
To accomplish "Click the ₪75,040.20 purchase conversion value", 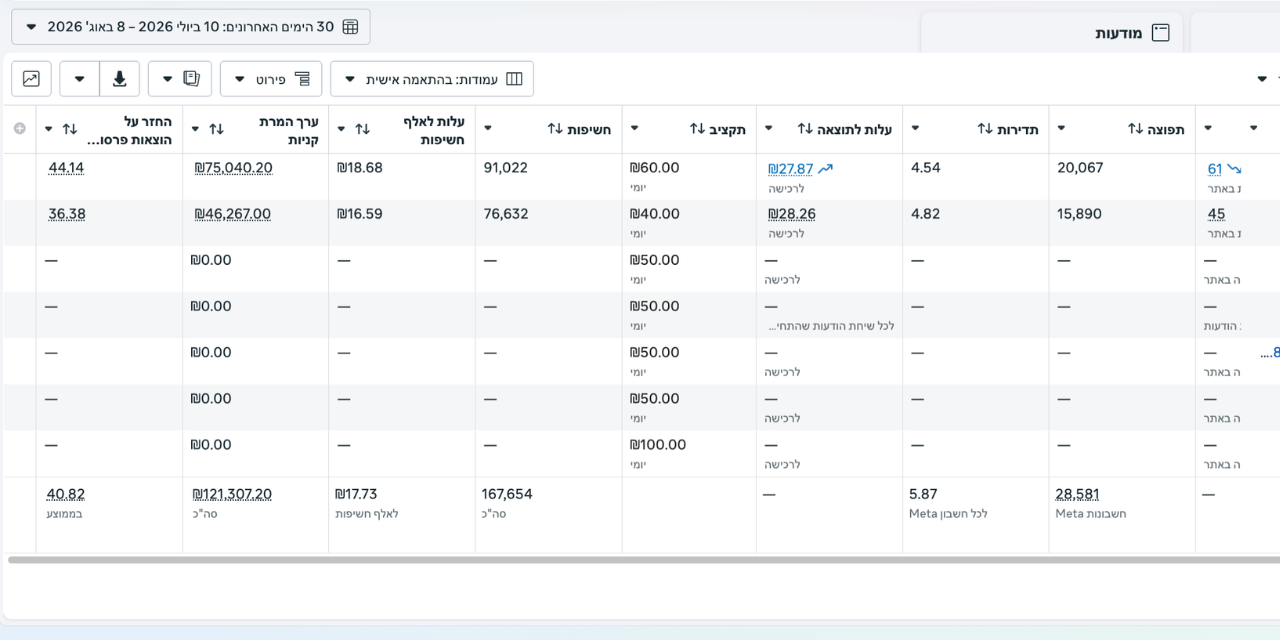I will (233, 168).
